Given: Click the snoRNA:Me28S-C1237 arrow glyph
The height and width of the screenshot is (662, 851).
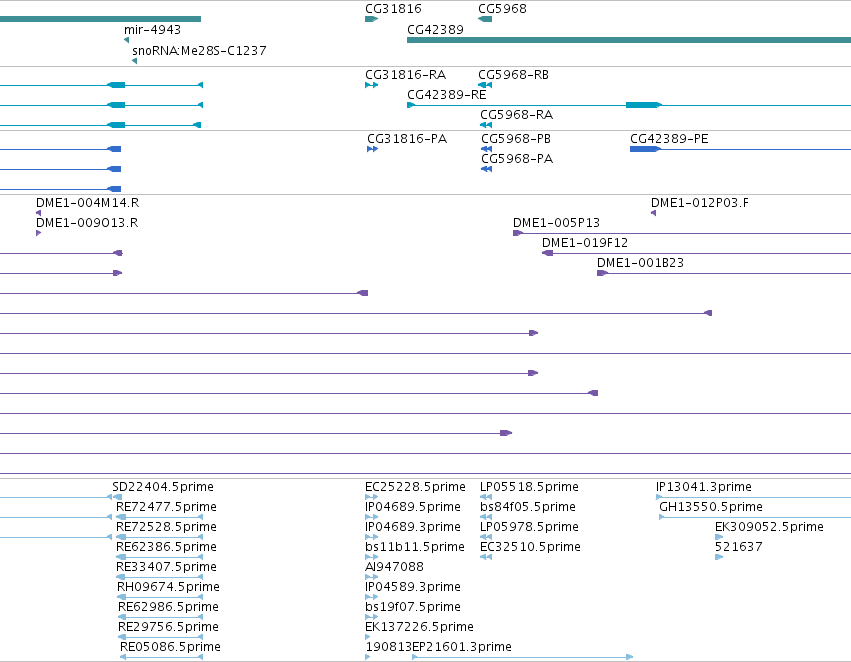Looking at the screenshot, I should click(x=135, y=61).
